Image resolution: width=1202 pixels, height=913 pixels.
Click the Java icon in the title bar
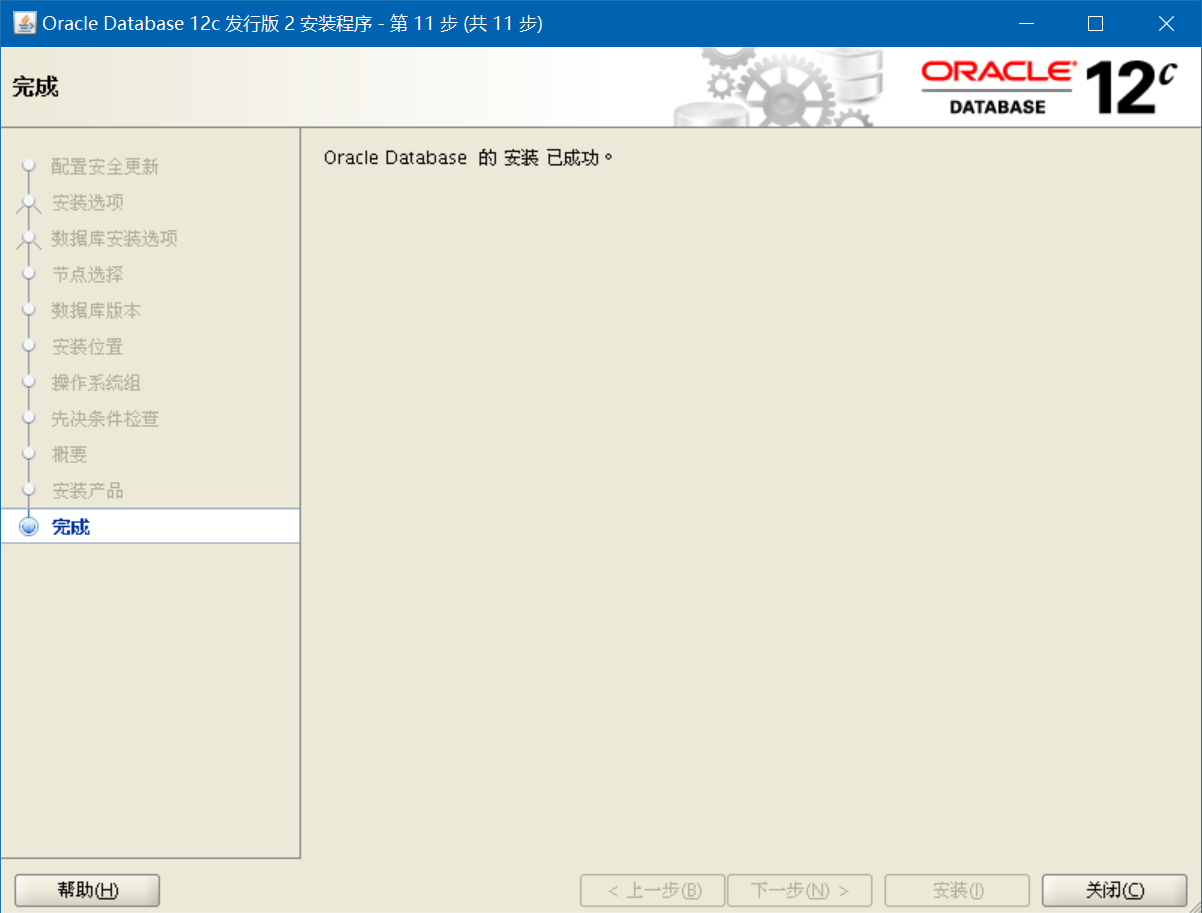pyautogui.click(x=24, y=23)
